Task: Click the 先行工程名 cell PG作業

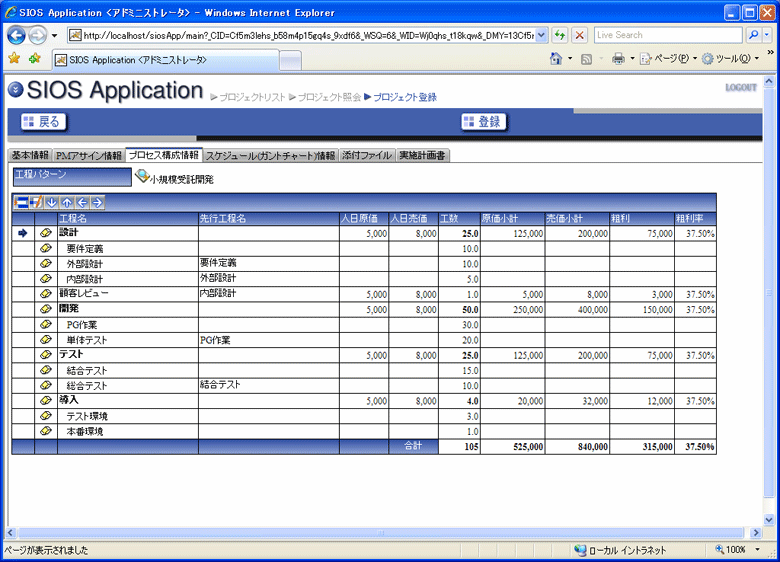Action: (x=269, y=340)
